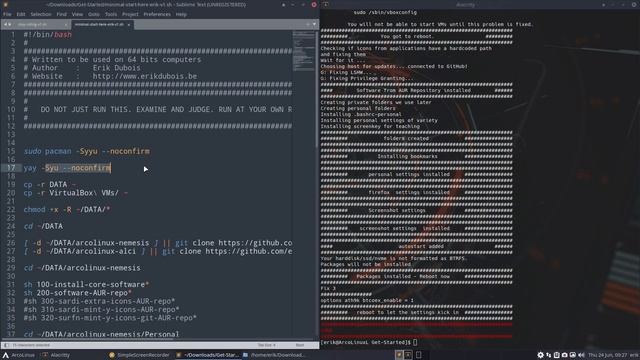Open the Tools menu
Viewport: 640px width, 360px height.
111,14
